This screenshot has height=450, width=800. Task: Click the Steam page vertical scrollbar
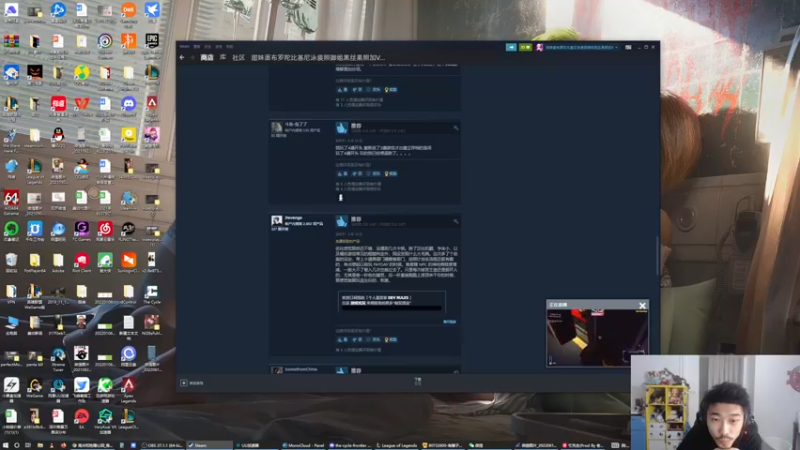pyautogui.click(x=657, y=255)
